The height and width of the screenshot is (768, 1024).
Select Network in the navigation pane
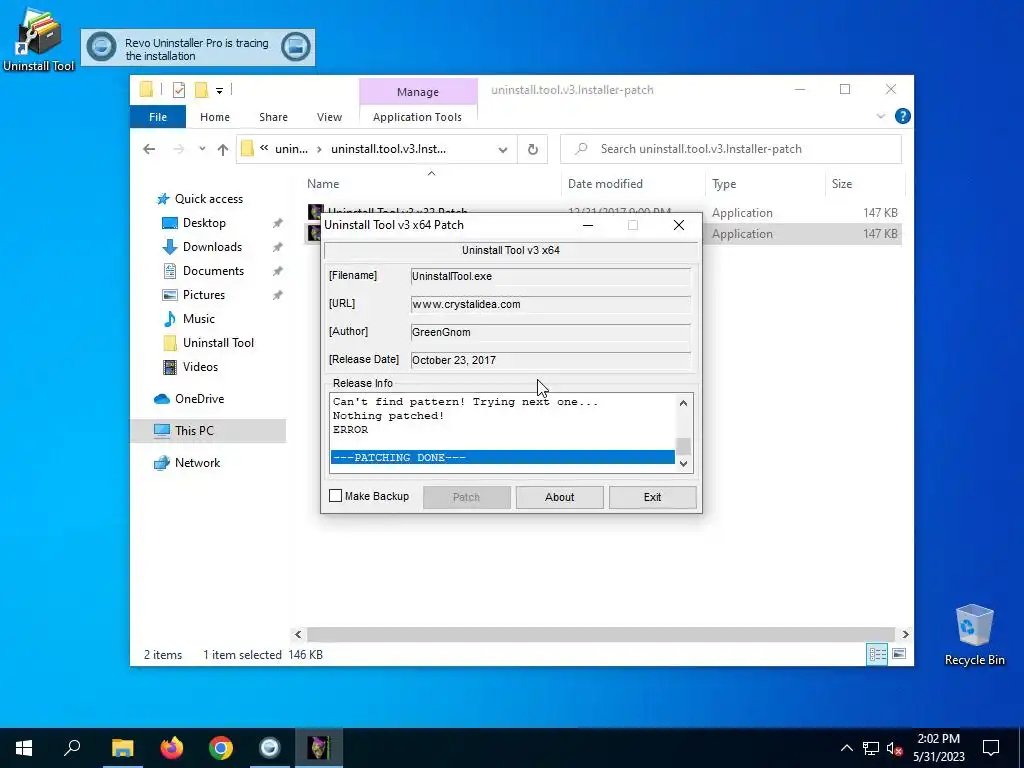pos(197,463)
